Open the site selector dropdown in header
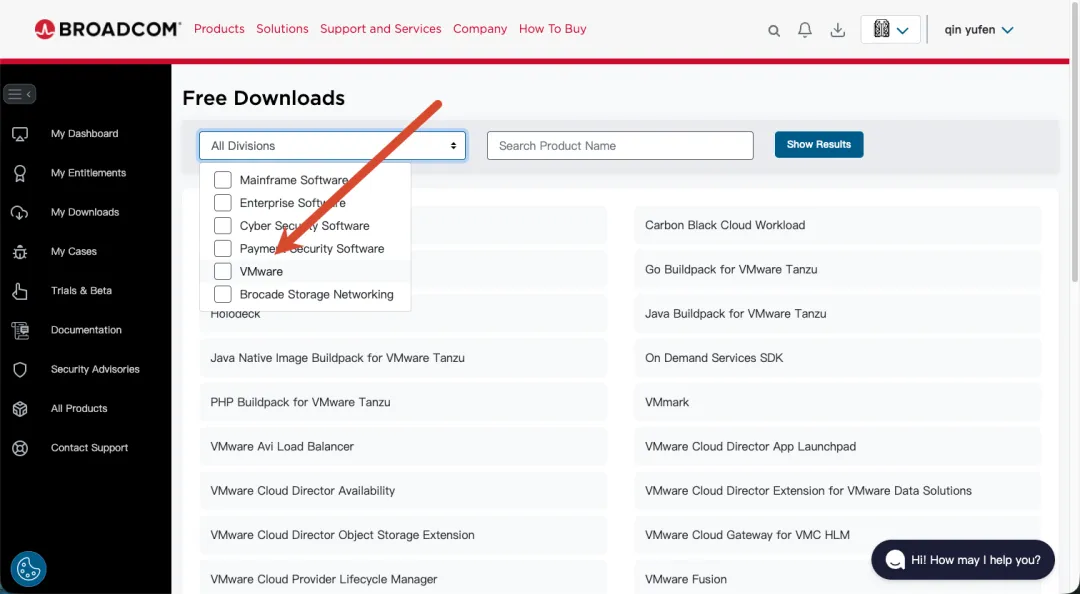The image size is (1080, 594). [x=891, y=30]
